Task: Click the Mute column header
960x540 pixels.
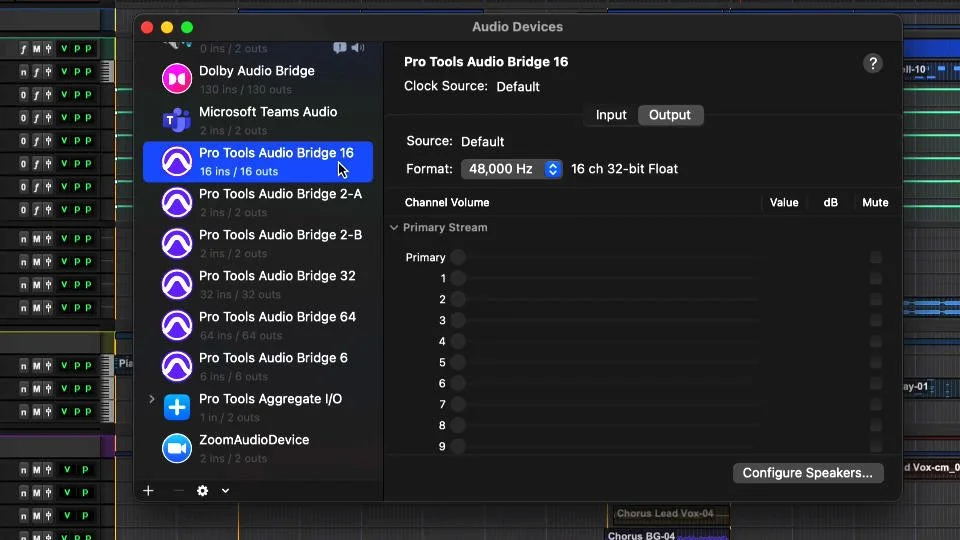Action: [876, 203]
